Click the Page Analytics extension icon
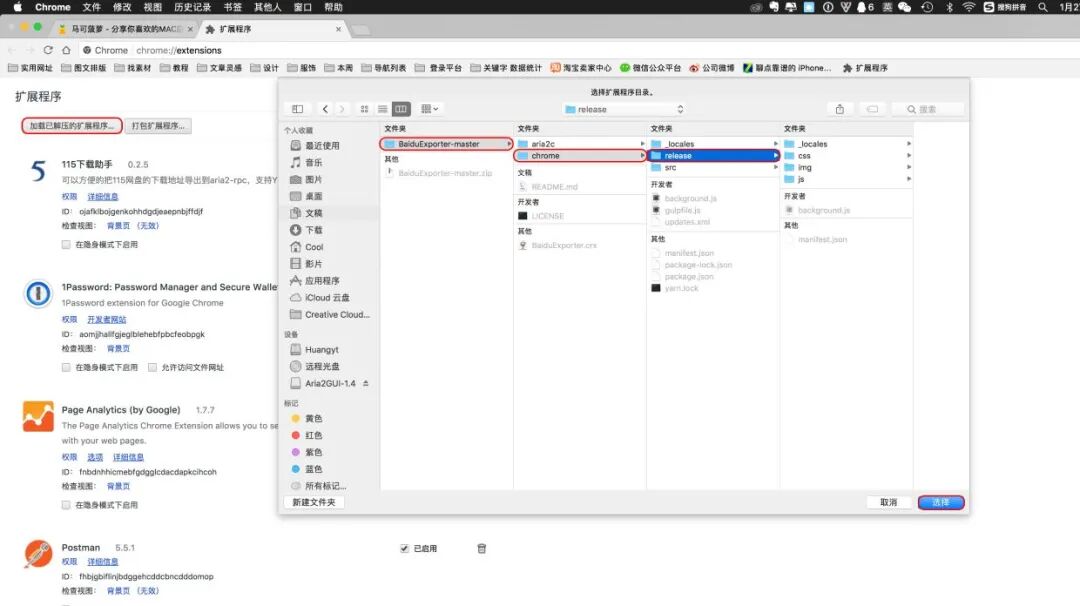 point(37,418)
